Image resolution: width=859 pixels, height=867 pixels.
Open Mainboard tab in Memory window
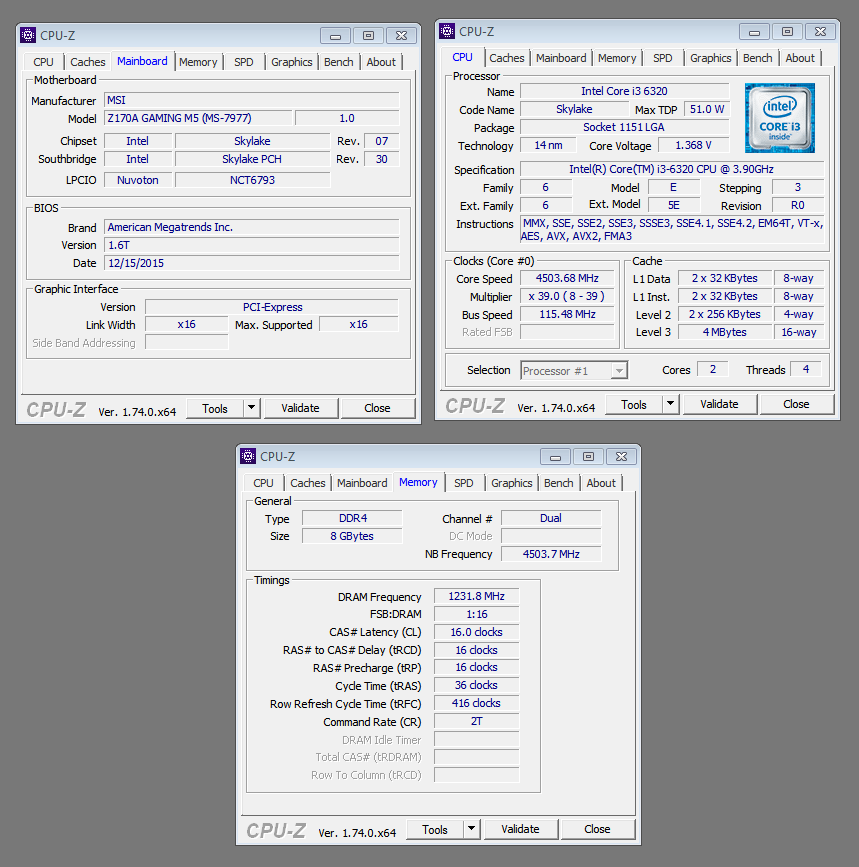[362, 483]
